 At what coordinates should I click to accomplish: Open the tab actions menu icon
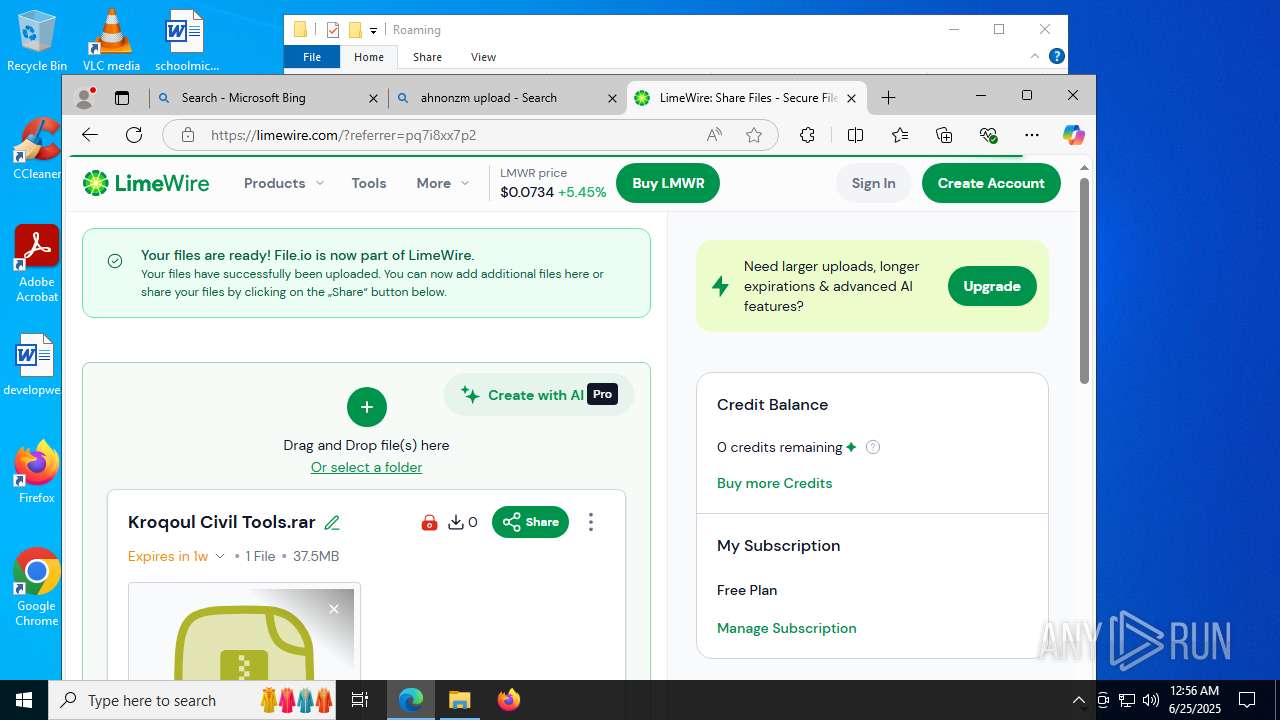point(122,98)
